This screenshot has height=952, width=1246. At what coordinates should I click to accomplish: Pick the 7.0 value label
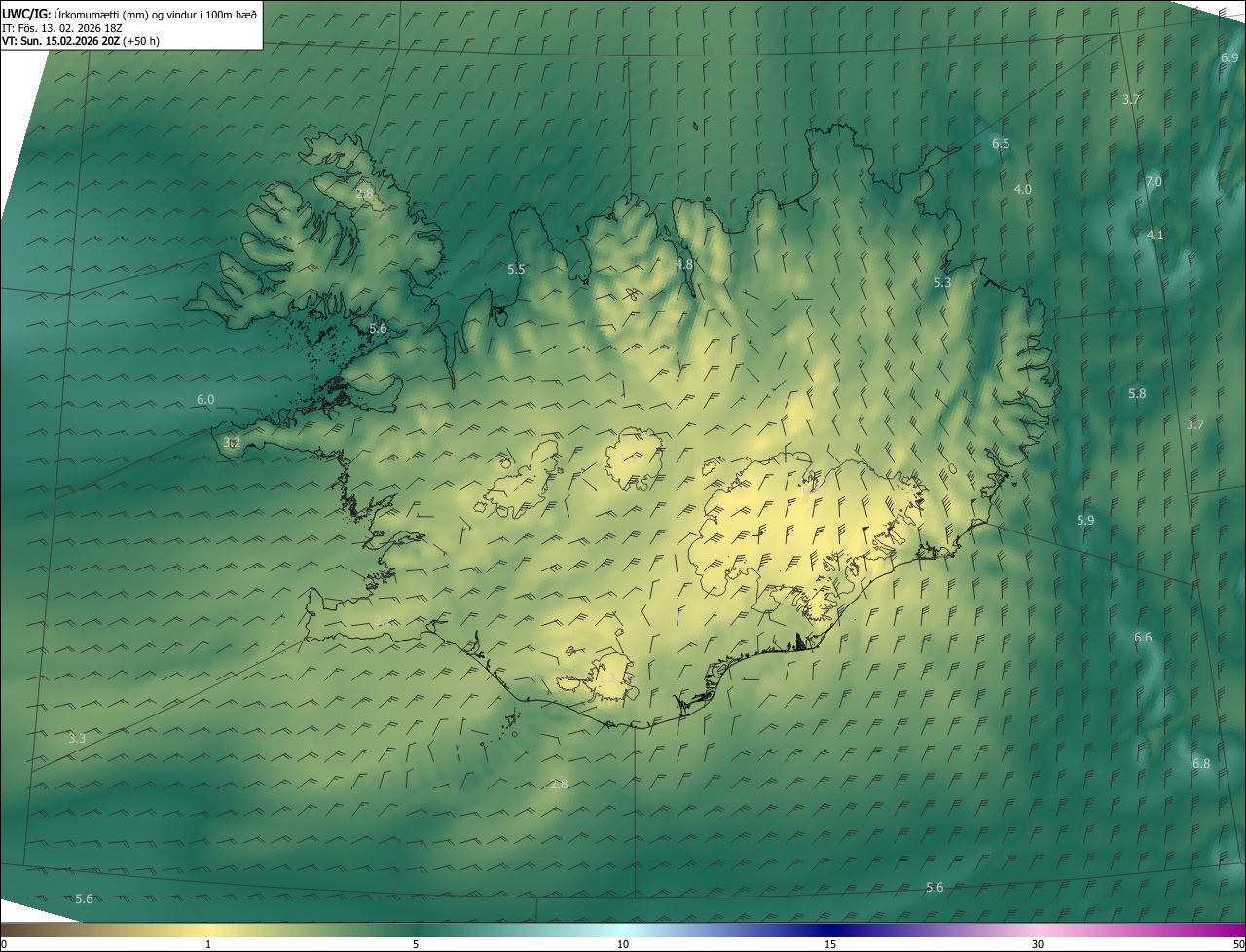[x=1154, y=181]
